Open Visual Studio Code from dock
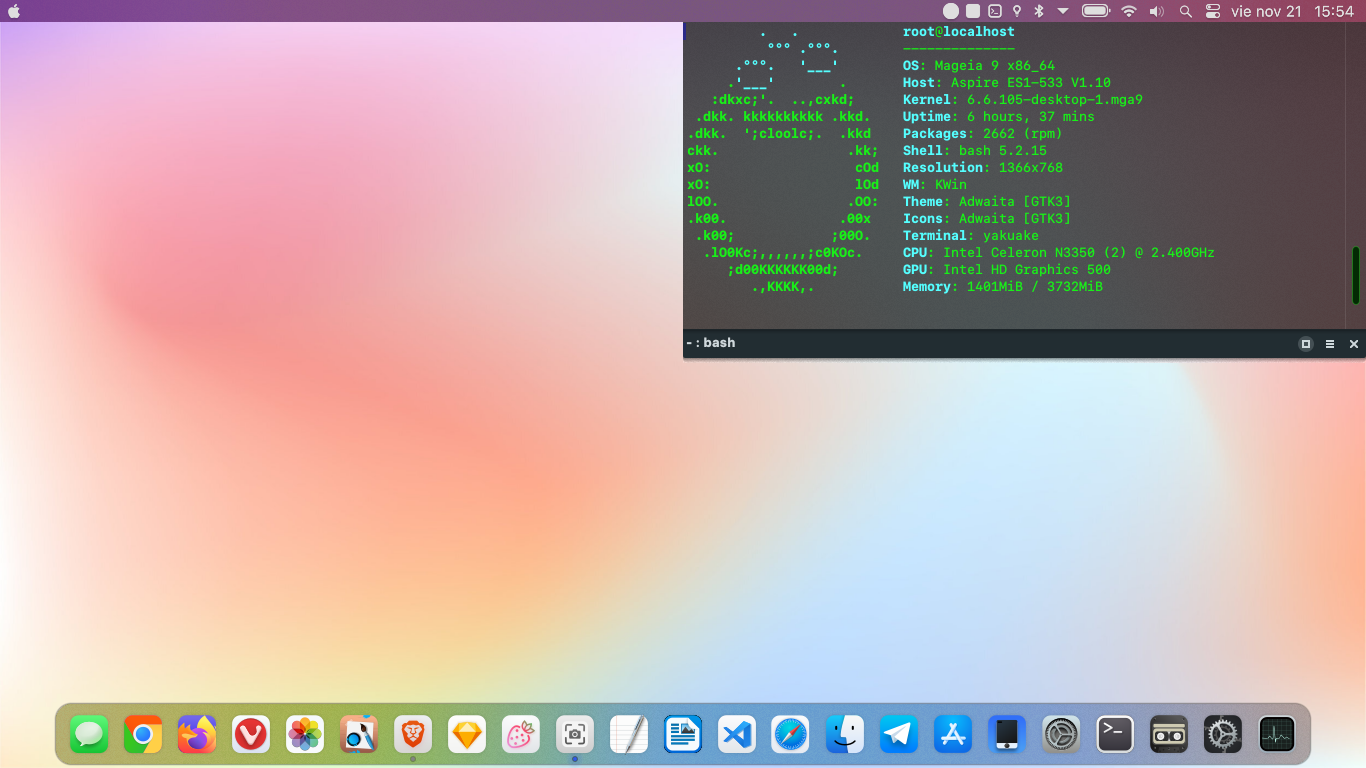 point(737,735)
